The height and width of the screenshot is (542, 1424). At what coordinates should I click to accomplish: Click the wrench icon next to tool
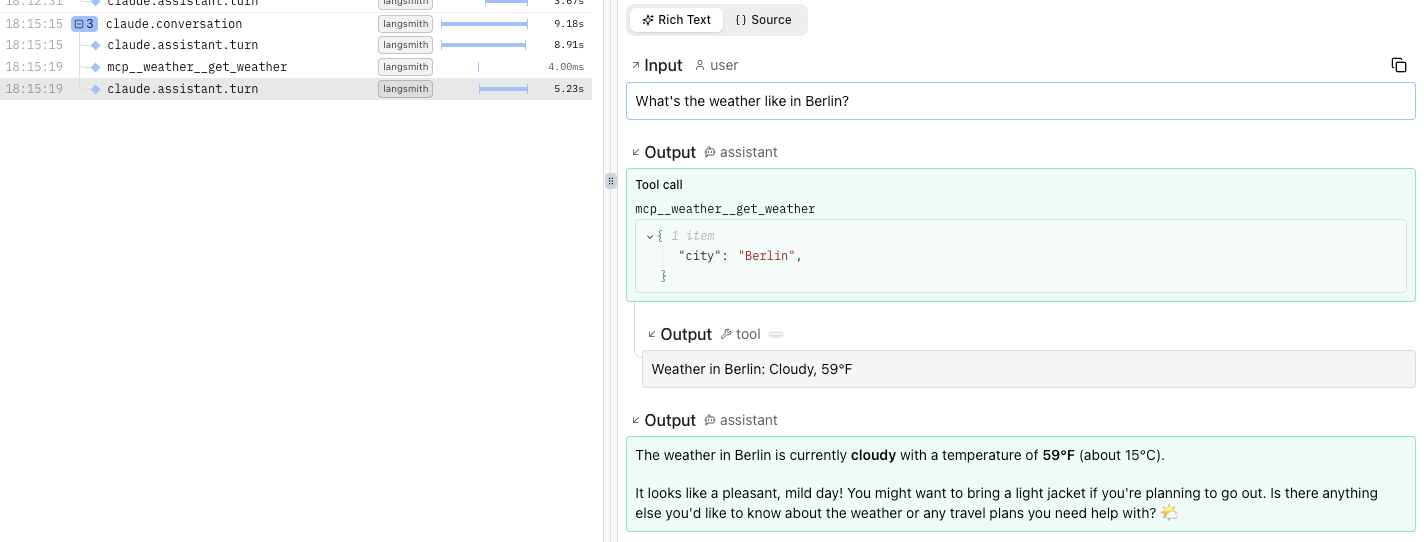point(726,335)
